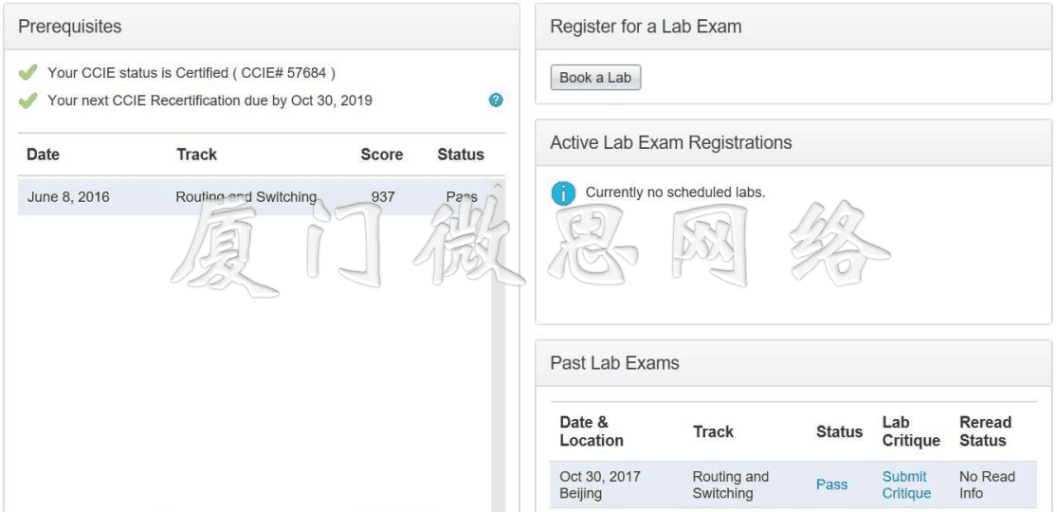This screenshot has width=1057, height=512.
Task: Click the Register for a Lab Exam header
Action: click(x=793, y=27)
